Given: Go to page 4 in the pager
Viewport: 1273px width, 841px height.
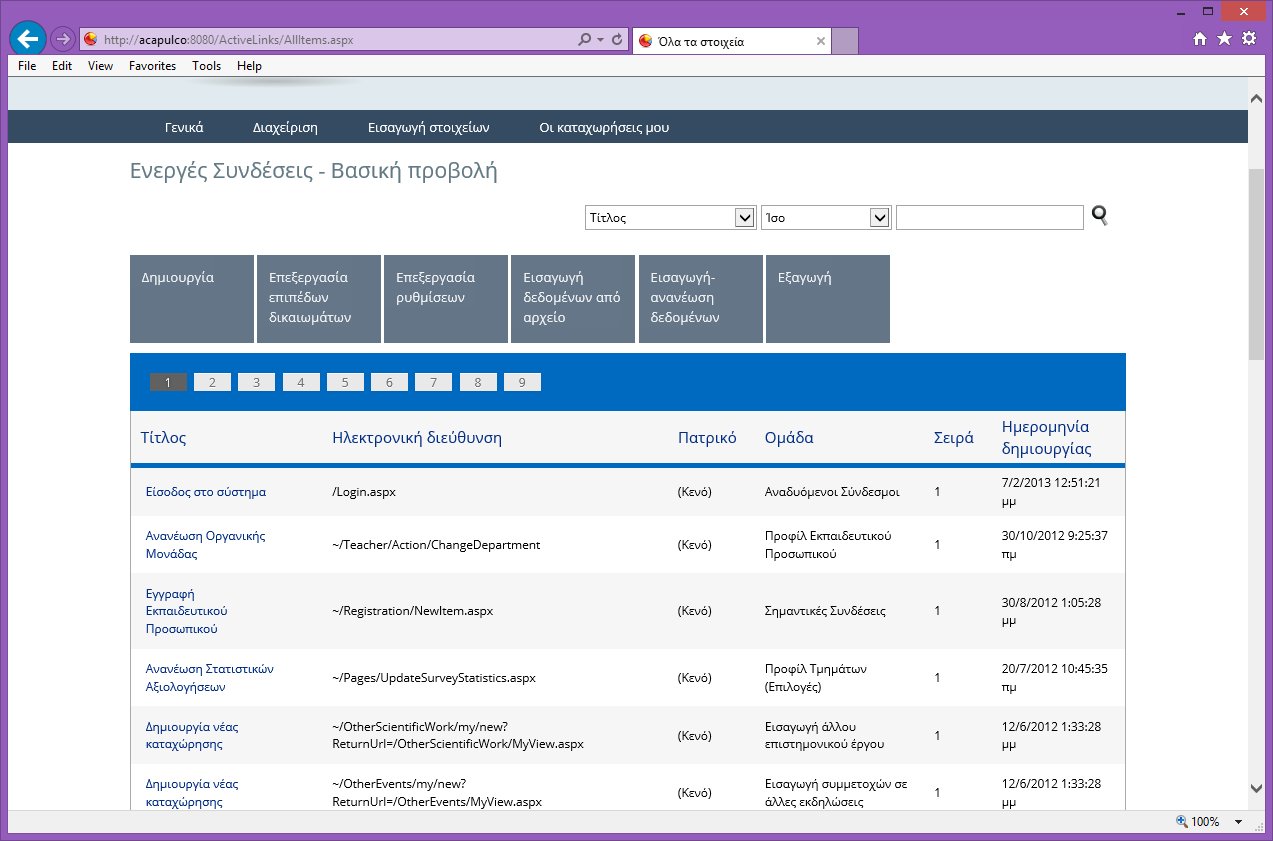Looking at the screenshot, I should (301, 382).
